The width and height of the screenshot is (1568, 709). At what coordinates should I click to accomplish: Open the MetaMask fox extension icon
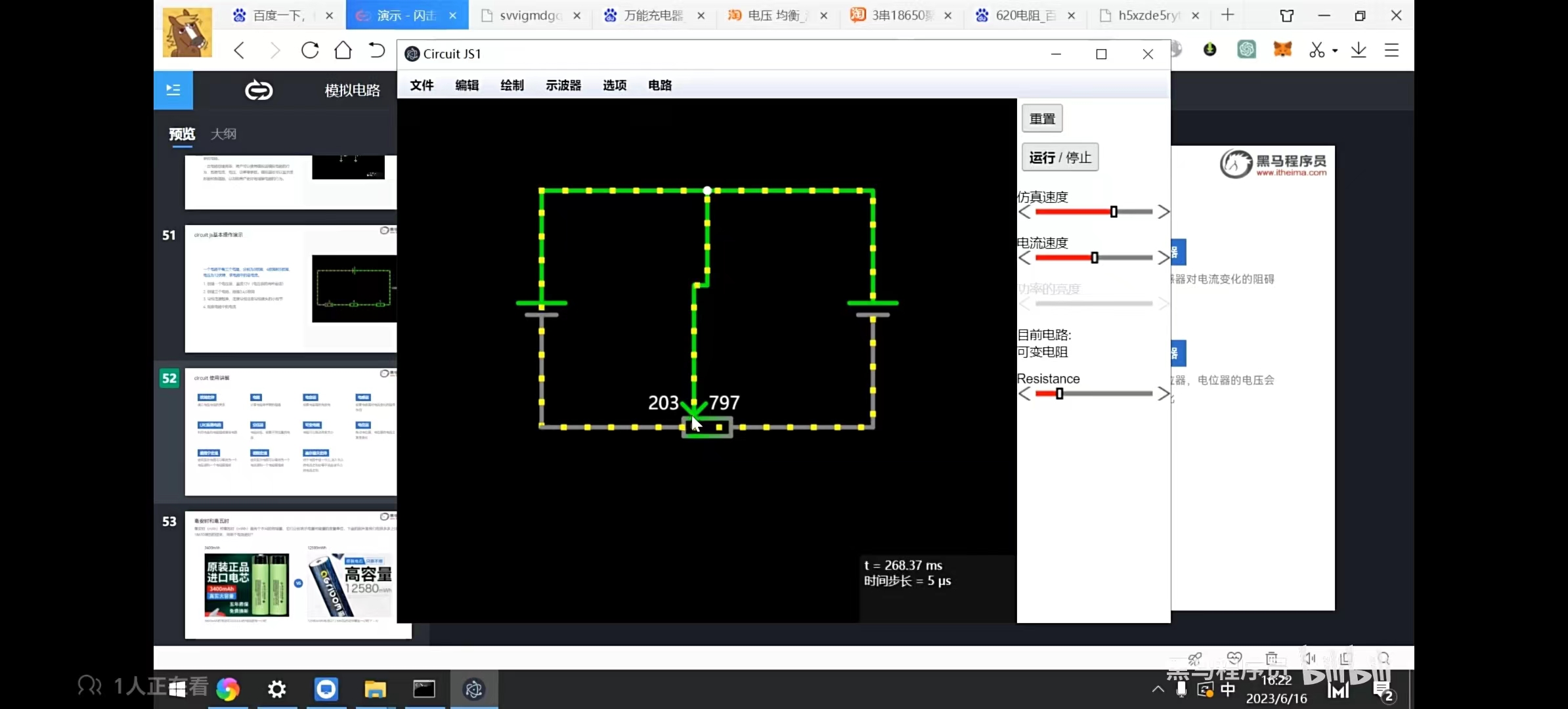(1282, 50)
